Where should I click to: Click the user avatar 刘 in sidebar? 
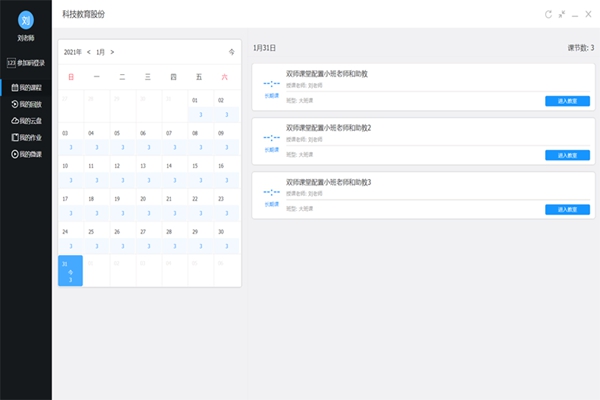[x=26, y=19]
